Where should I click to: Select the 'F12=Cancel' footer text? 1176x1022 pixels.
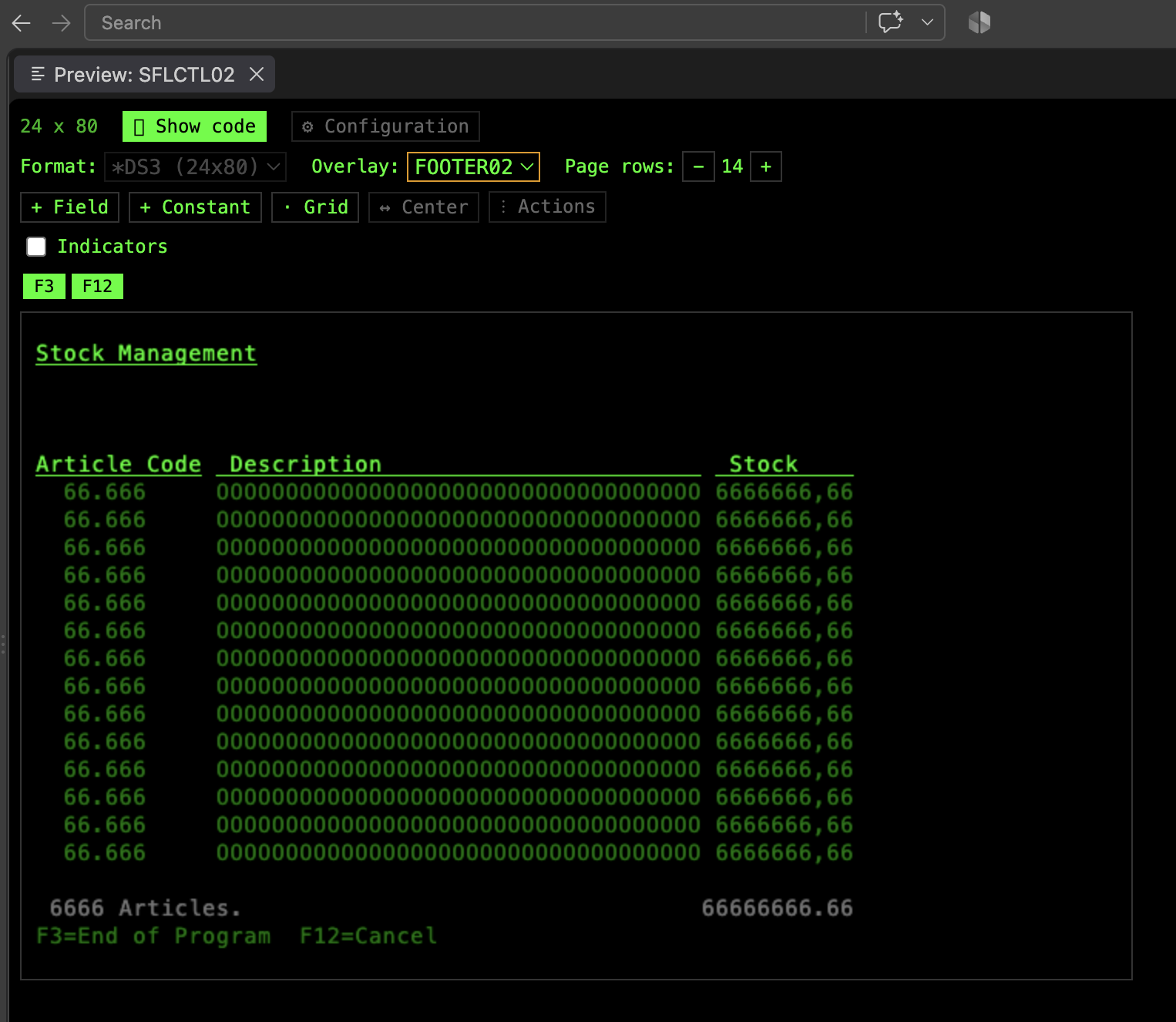coord(368,936)
